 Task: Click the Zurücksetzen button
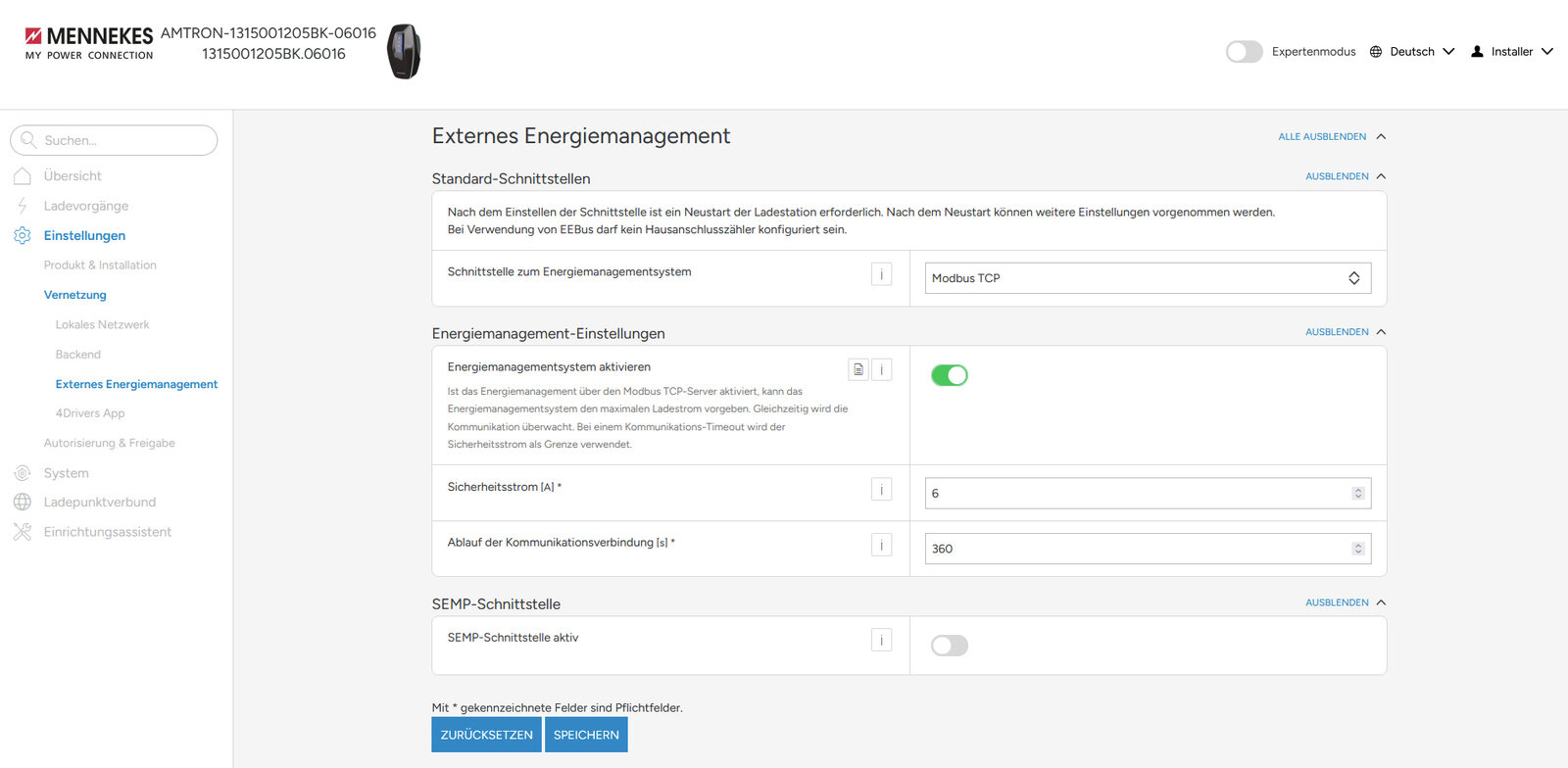pyautogui.click(x=487, y=735)
